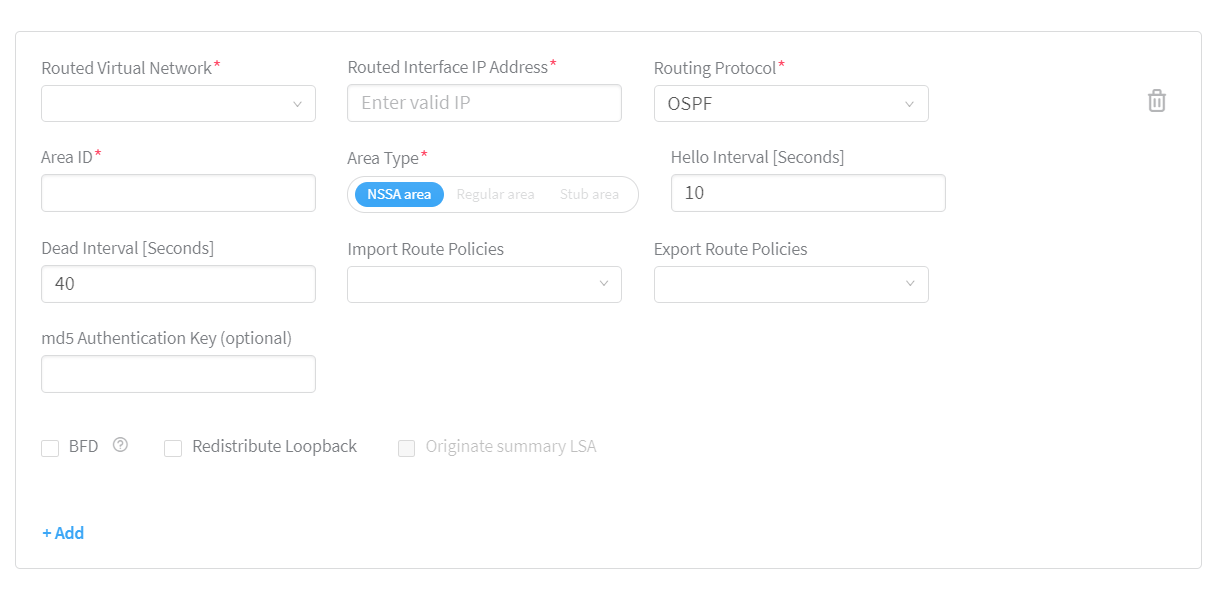Click the Dead Interval seconds field
The width and height of the screenshot is (1220, 600).
point(178,284)
